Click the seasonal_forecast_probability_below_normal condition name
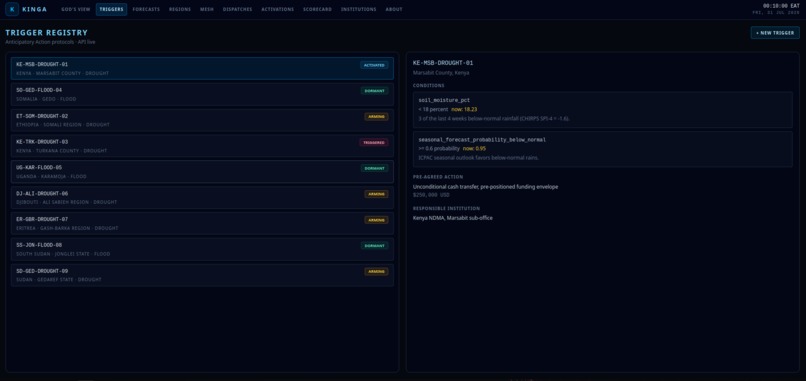806x381 pixels. [482, 139]
